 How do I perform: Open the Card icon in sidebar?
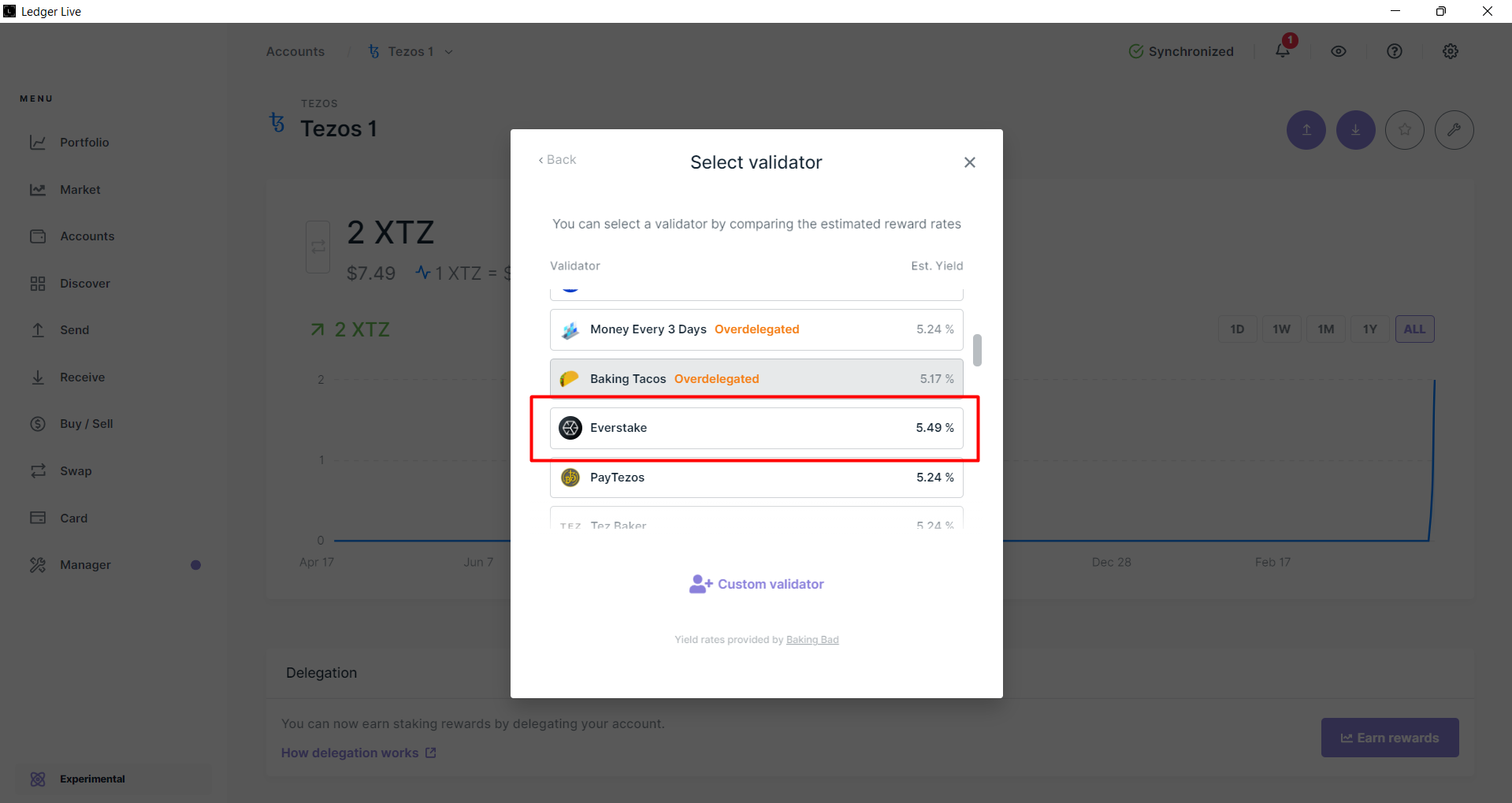[x=38, y=518]
